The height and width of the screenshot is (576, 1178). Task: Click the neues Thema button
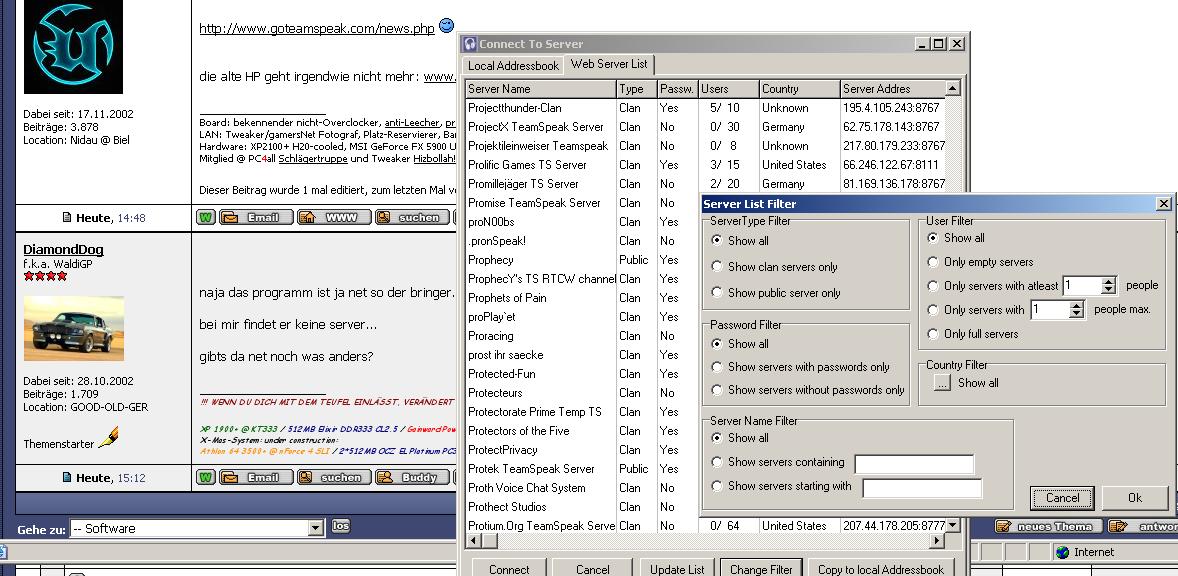(x=1048, y=526)
